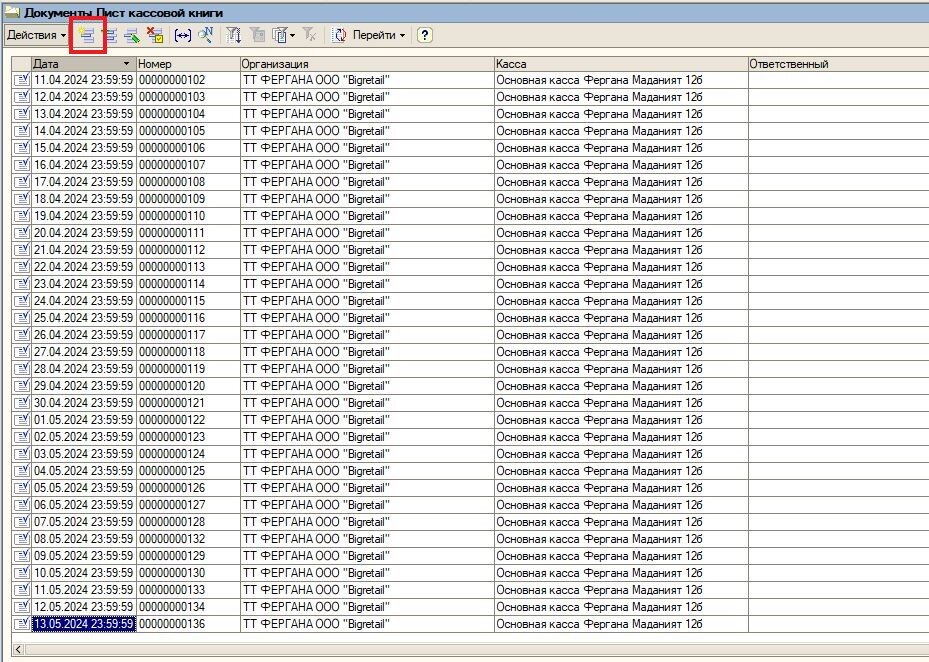The width and height of the screenshot is (929, 662).
Task: Select date cell 22.04.2024 23:59:59
Action: [x=84, y=267]
